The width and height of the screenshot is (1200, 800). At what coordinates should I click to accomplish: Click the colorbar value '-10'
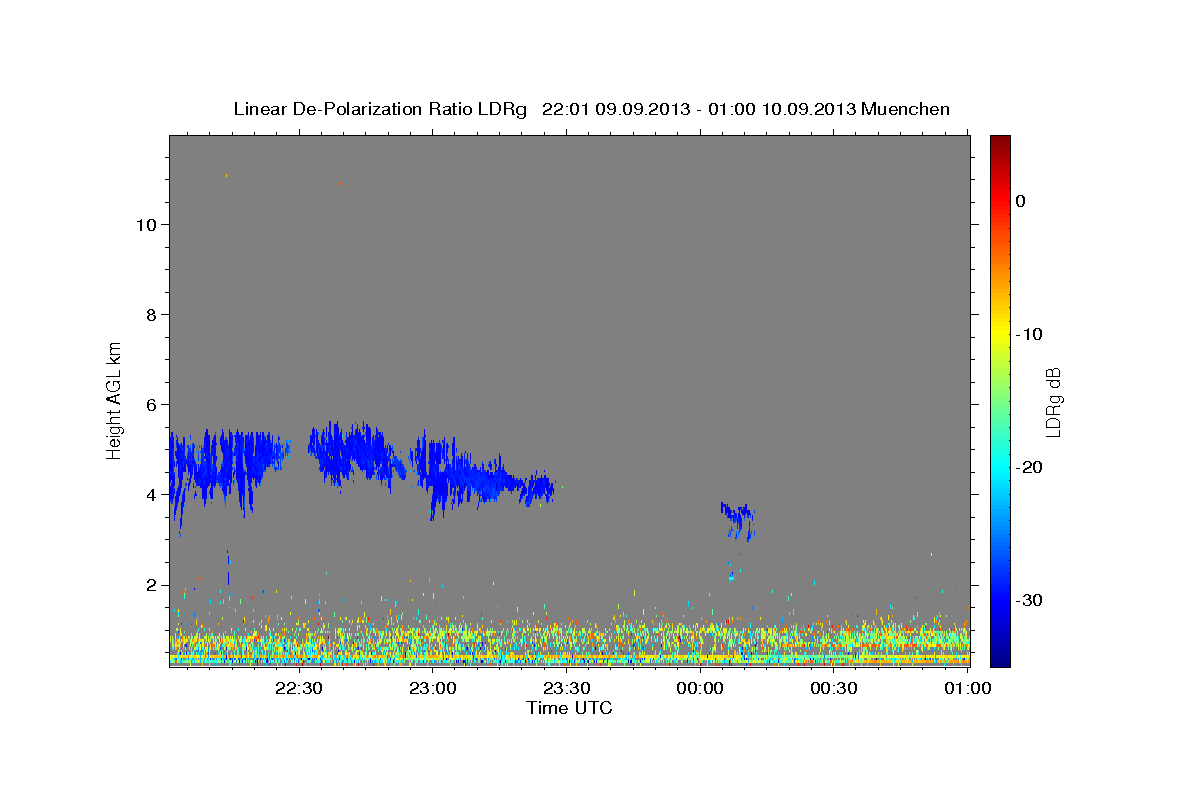pyautogui.click(x=1029, y=334)
